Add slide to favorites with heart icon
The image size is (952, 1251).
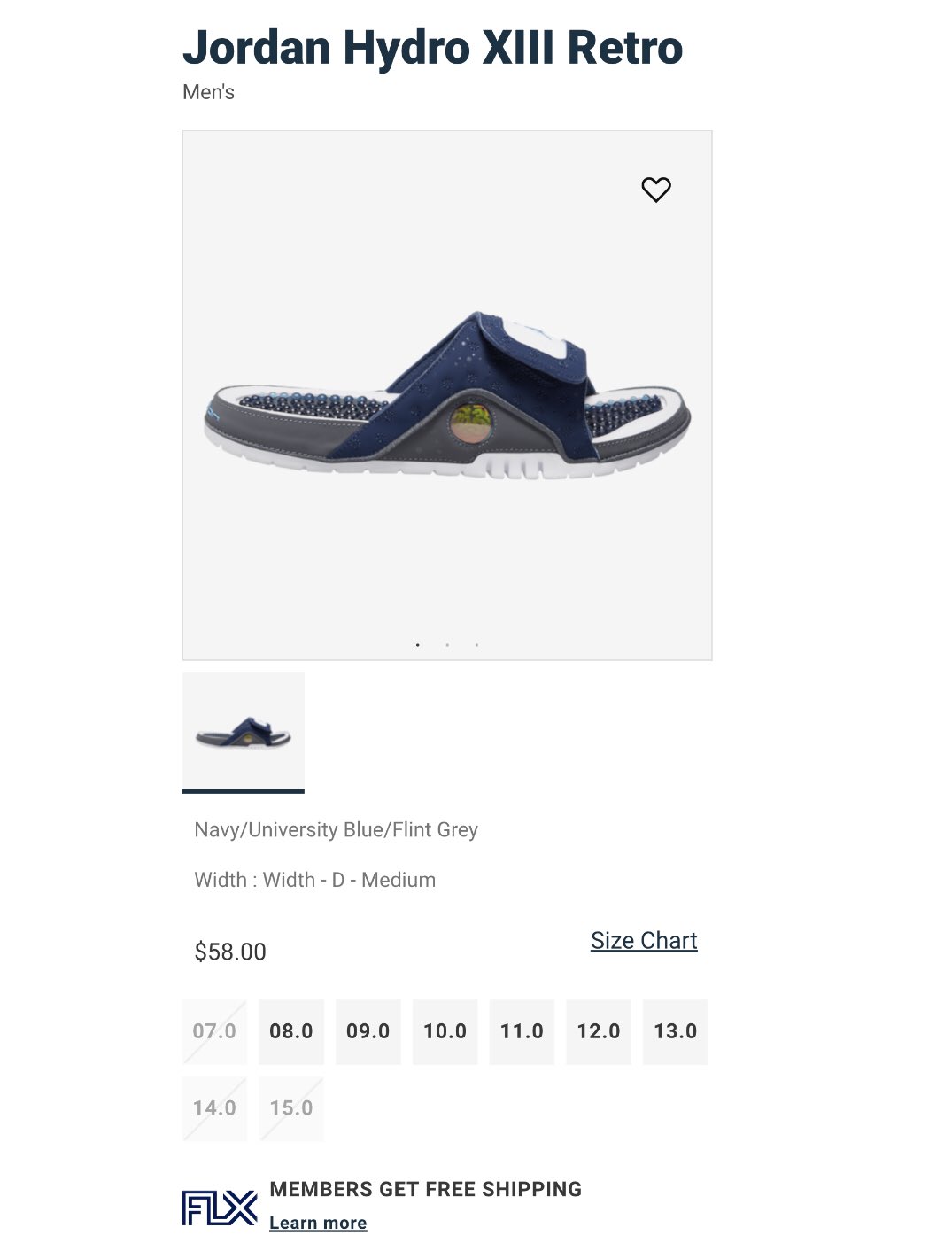coord(656,189)
